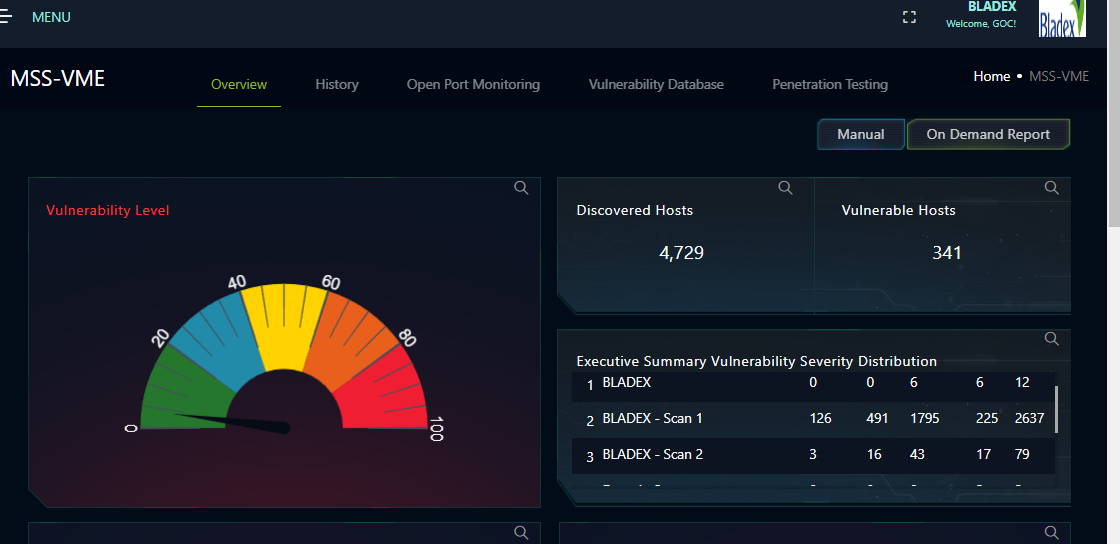
Task: Magnify the Vulnerable Hosts panel
Action: tap(1051, 188)
